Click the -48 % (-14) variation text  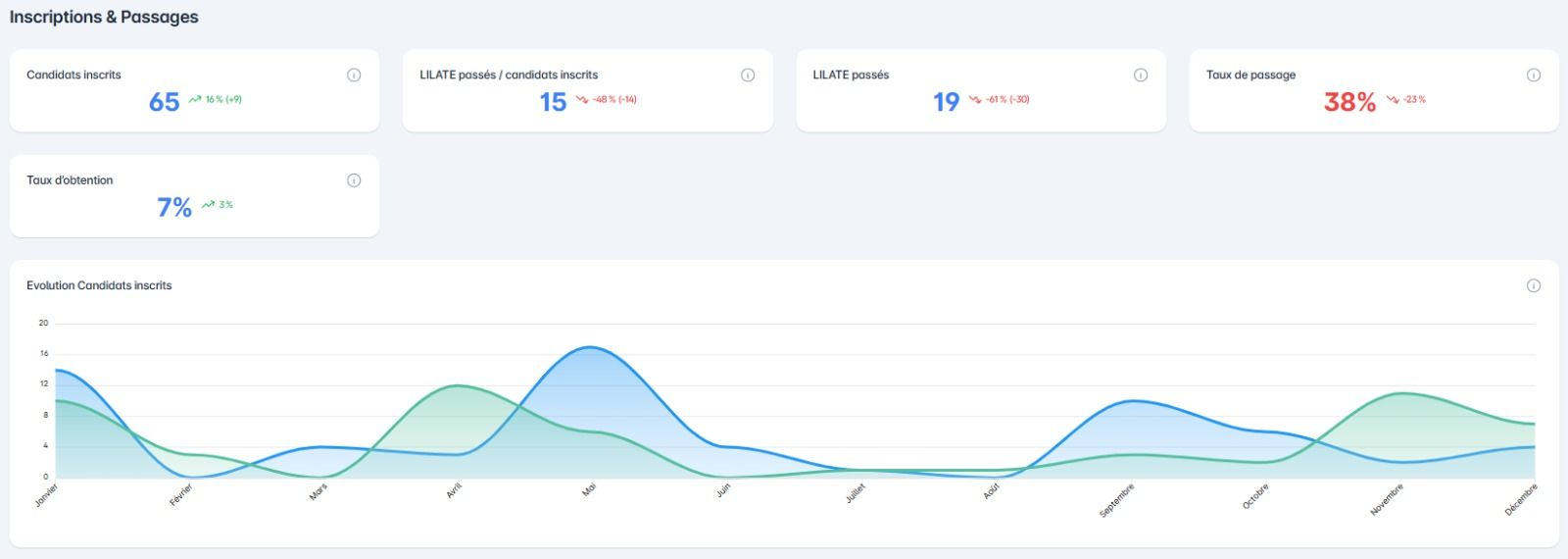[x=614, y=99]
